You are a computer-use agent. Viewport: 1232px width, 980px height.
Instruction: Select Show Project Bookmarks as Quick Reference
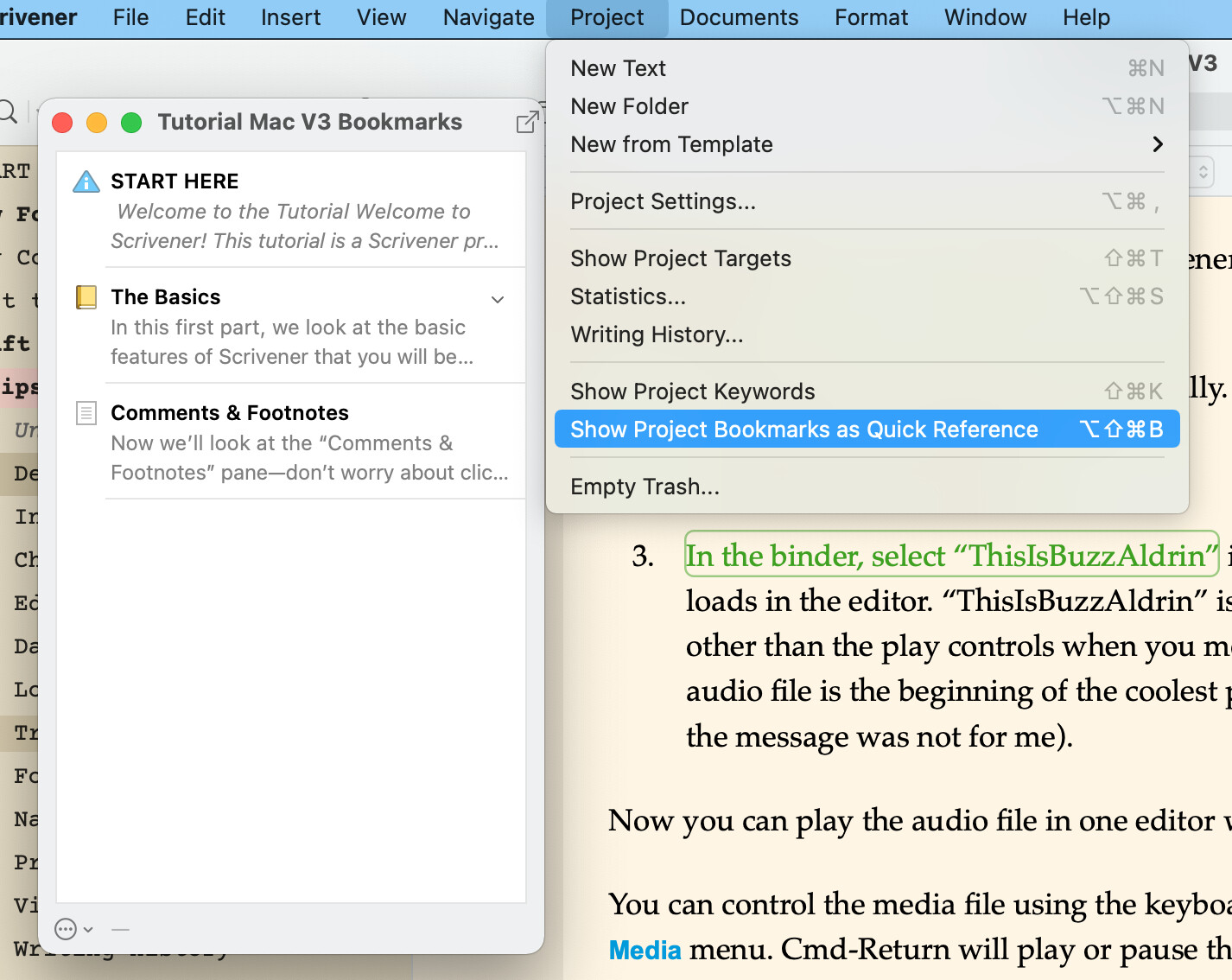click(x=867, y=430)
